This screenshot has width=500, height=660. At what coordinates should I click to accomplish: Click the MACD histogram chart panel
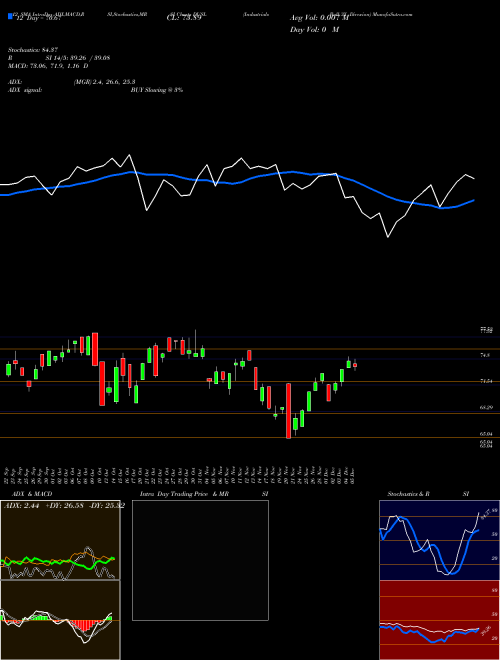coord(60,620)
